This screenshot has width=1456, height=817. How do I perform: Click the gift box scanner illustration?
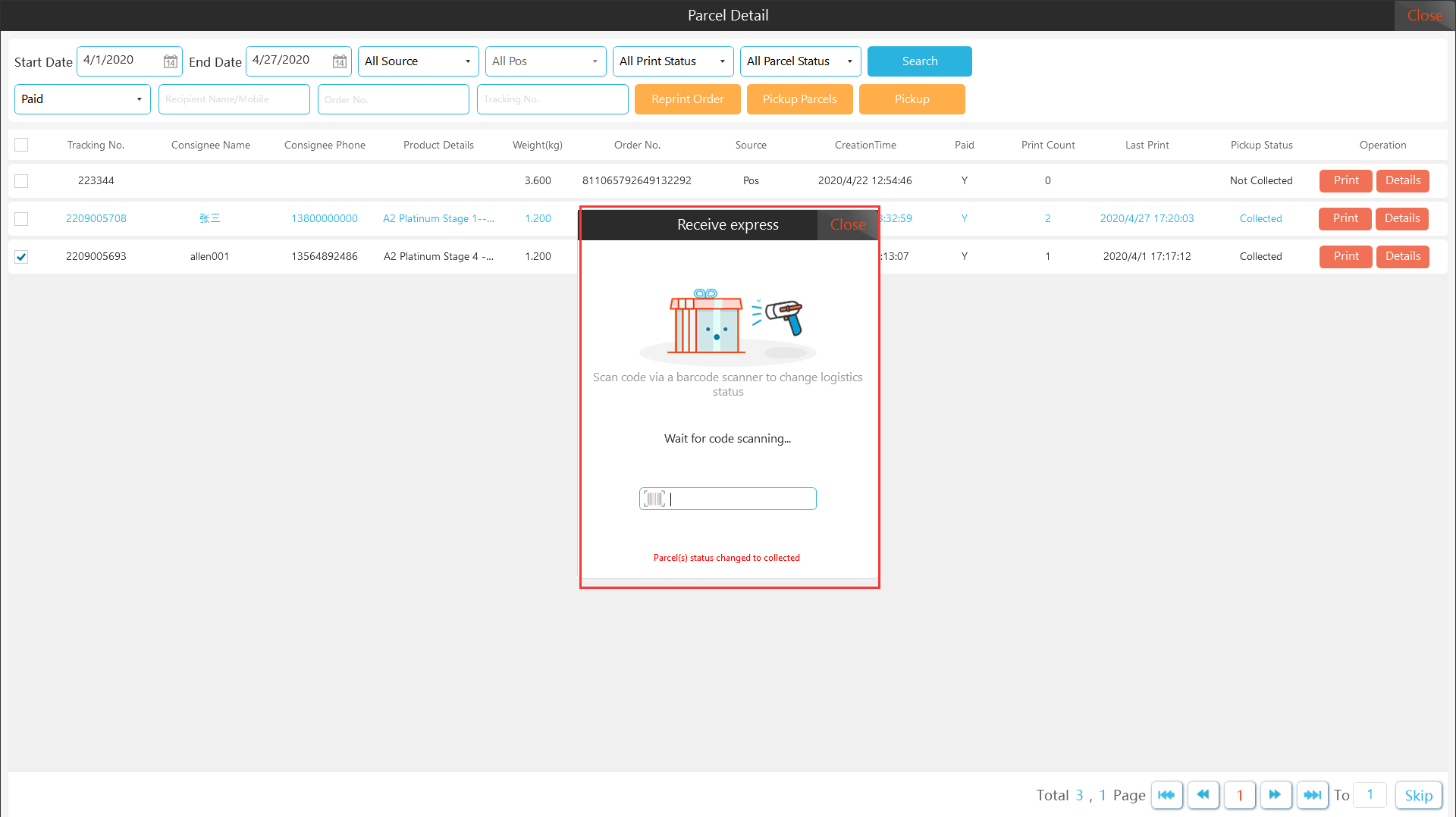coord(728,323)
